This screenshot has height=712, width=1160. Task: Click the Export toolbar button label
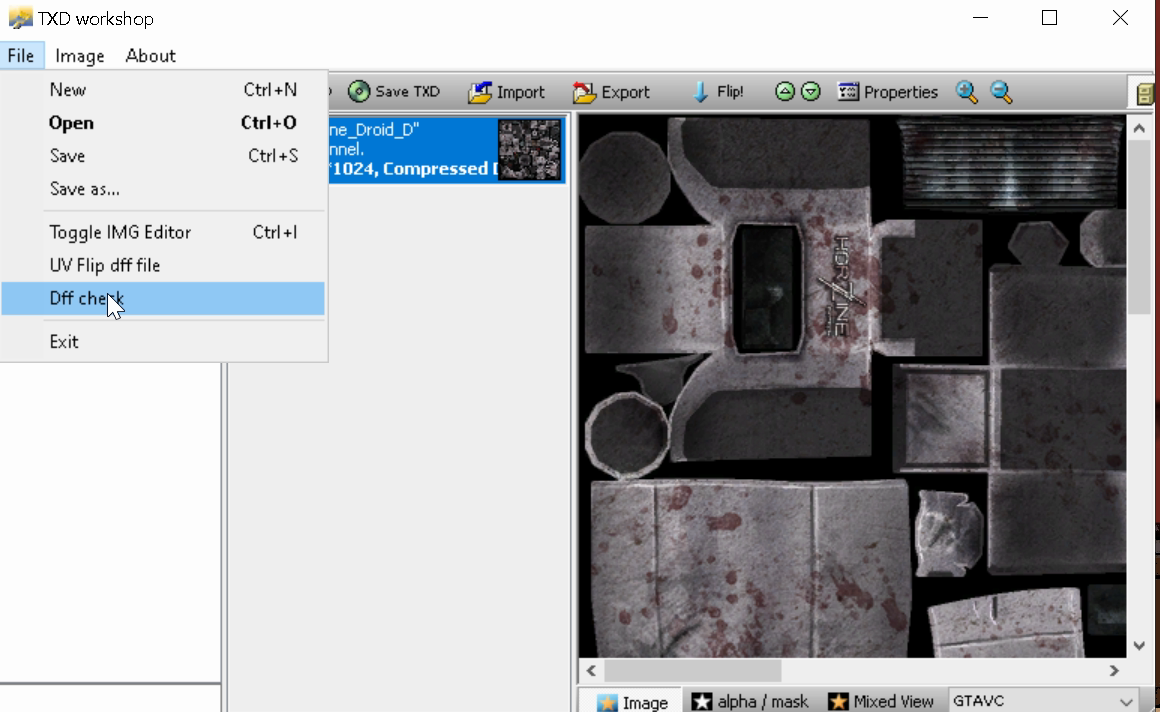click(x=626, y=92)
